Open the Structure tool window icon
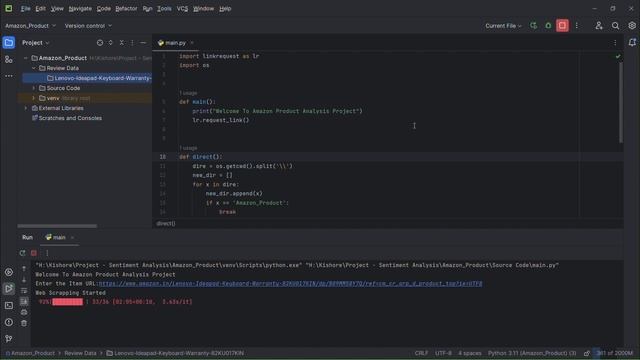 [9, 60]
